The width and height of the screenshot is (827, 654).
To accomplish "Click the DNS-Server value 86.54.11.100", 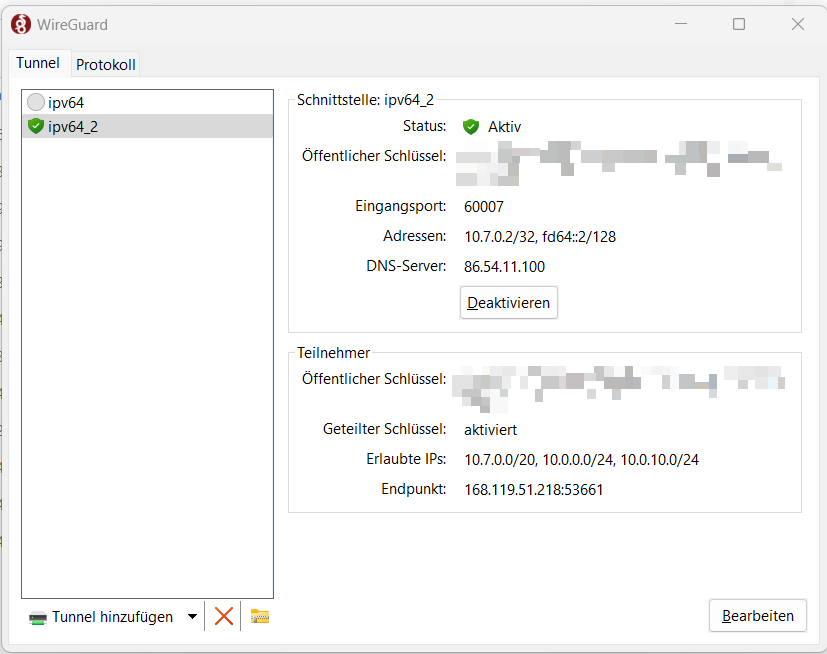I will pos(504,266).
